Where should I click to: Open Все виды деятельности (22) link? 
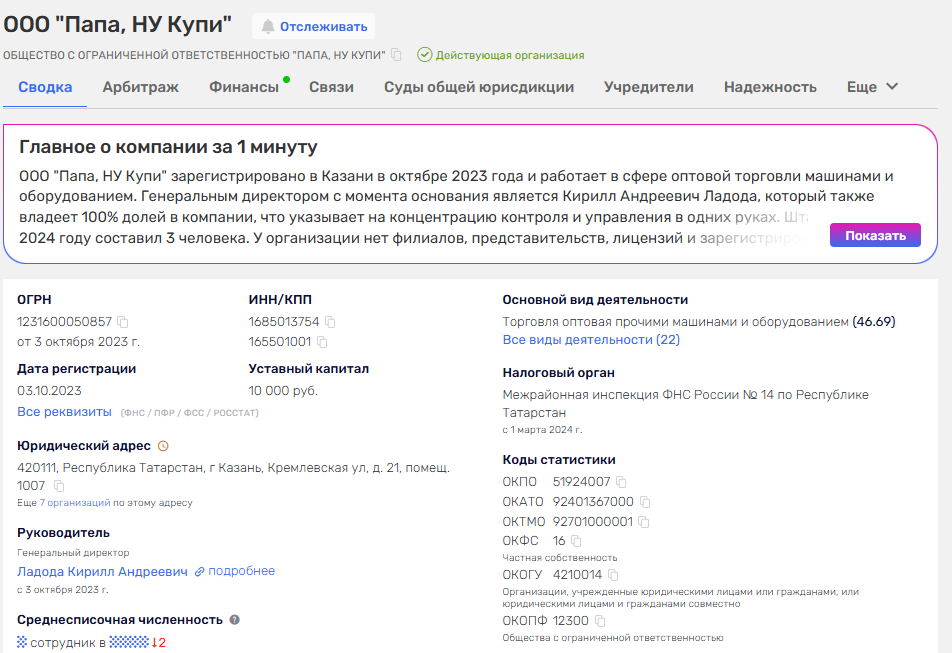(x=591, y=340)
